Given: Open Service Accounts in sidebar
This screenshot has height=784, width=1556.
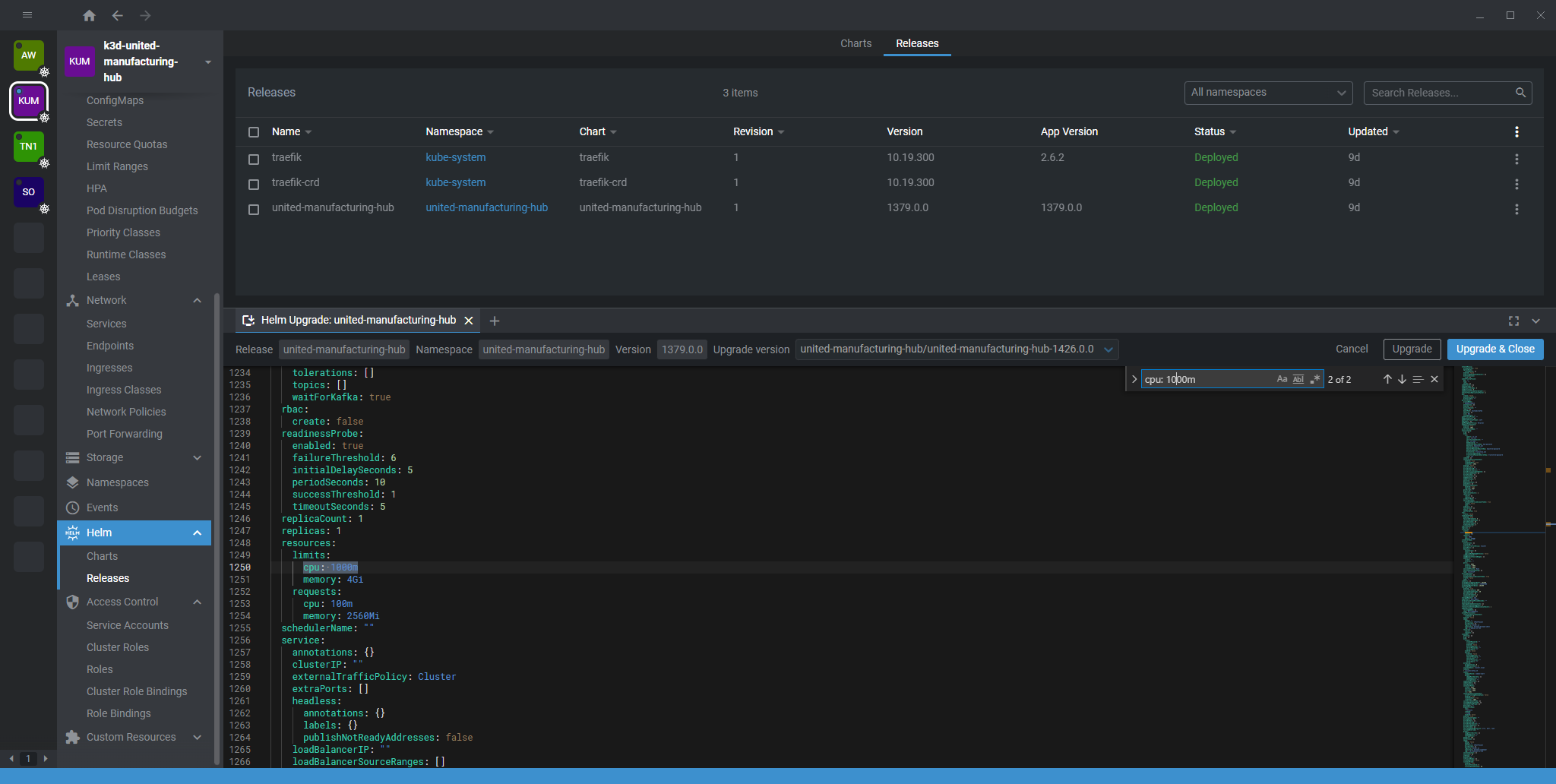Looking at the screenshot, I should (x=128, y=625).
